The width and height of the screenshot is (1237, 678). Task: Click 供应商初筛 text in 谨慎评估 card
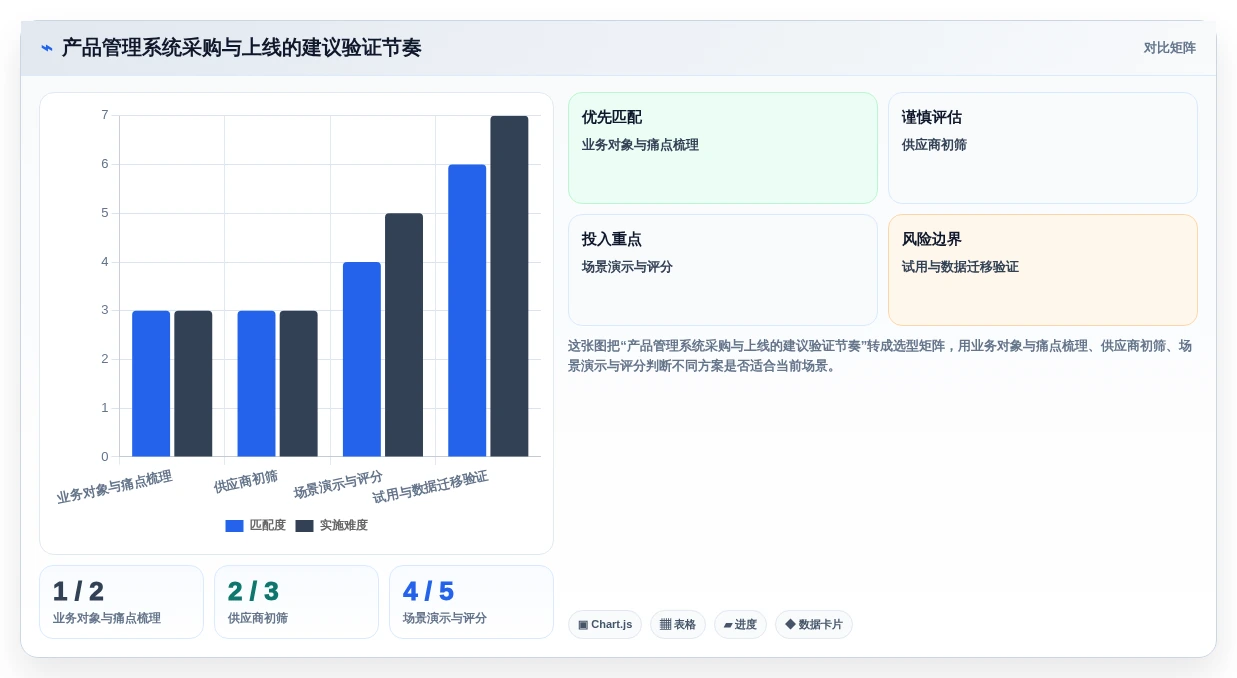[x=934, y=145]
